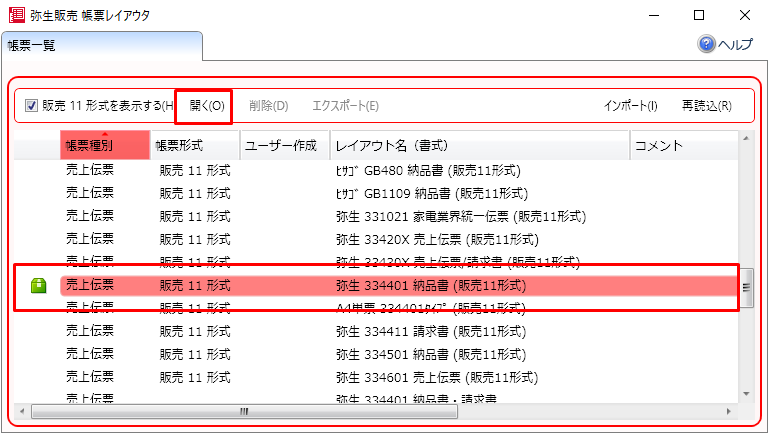Click the 再読込(R) button
Image resolution: width=769 pixels, height=434 pixels.
707,106
